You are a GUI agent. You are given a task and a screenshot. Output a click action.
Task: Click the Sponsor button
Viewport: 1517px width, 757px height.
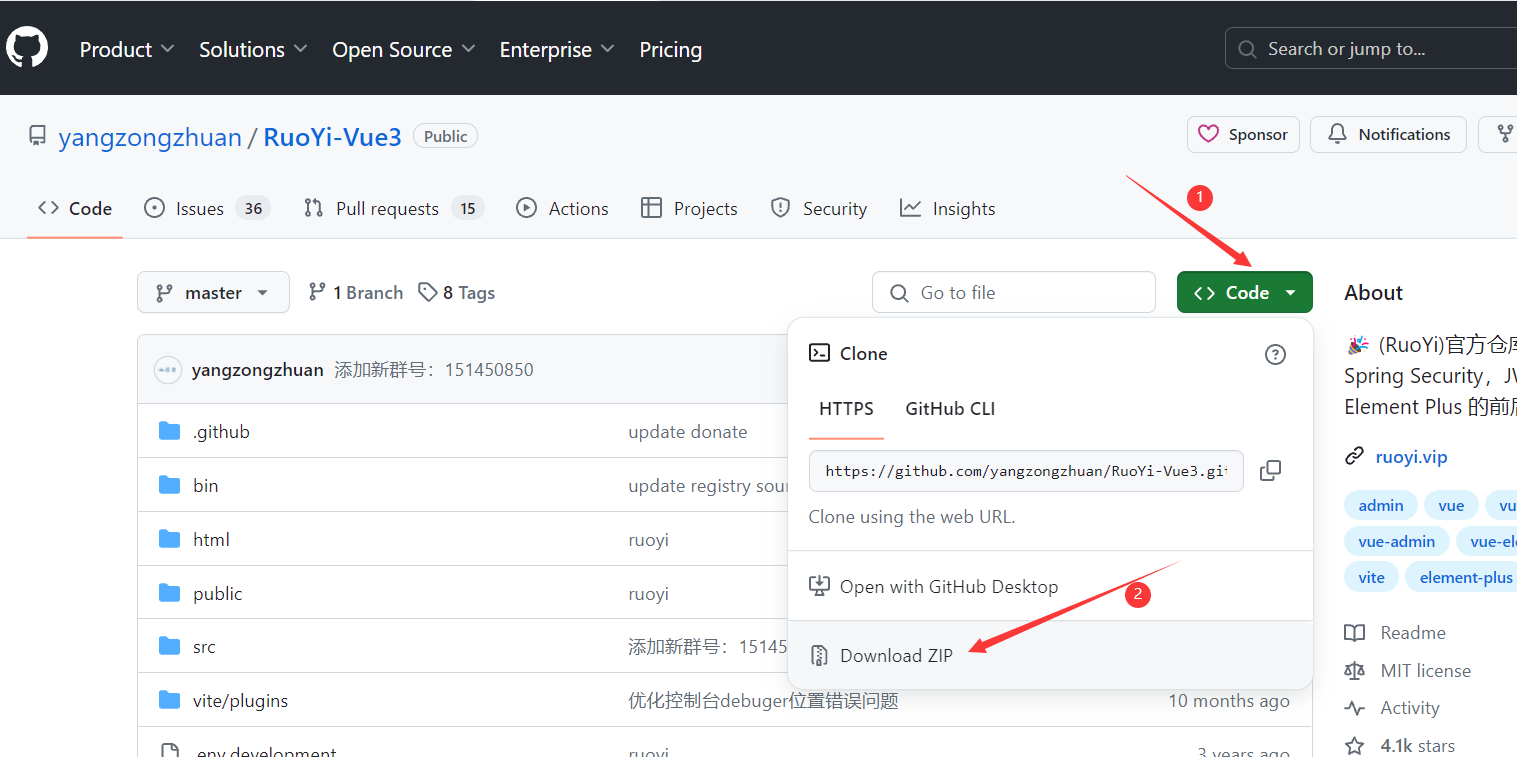pyautogui.click(x=1243, y=133)
